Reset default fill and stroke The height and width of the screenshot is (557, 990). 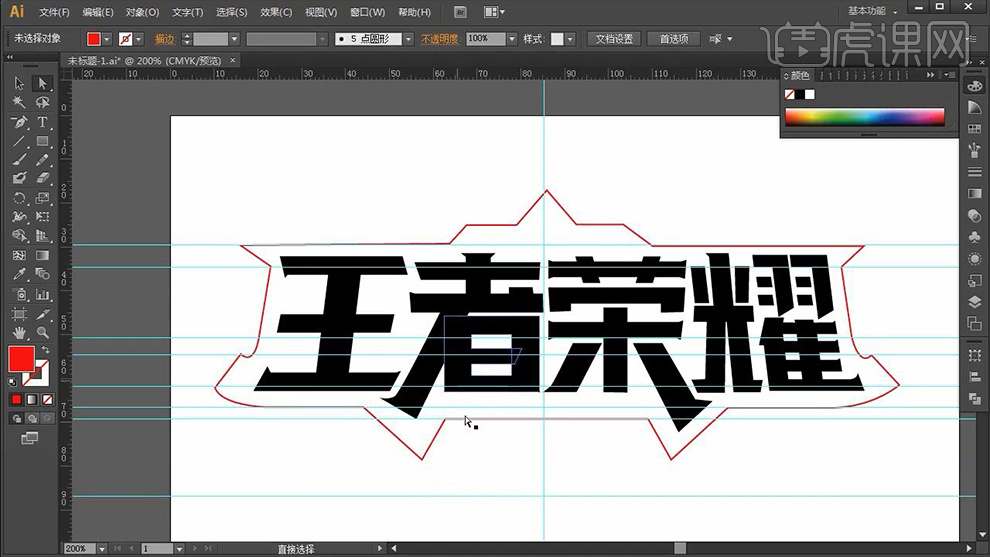tap(12, 381)
